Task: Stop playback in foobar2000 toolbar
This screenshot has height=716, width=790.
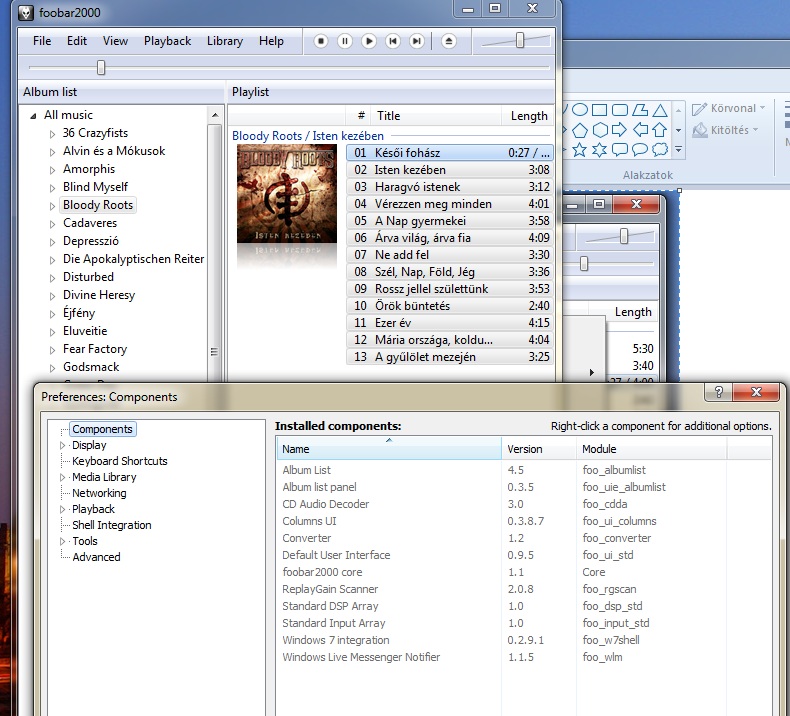Action: (x=320, y=41)
